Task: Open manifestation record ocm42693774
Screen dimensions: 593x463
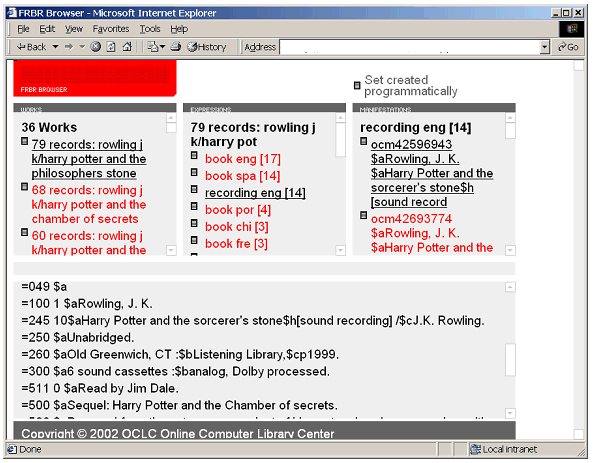Action: tap(432, 233)
